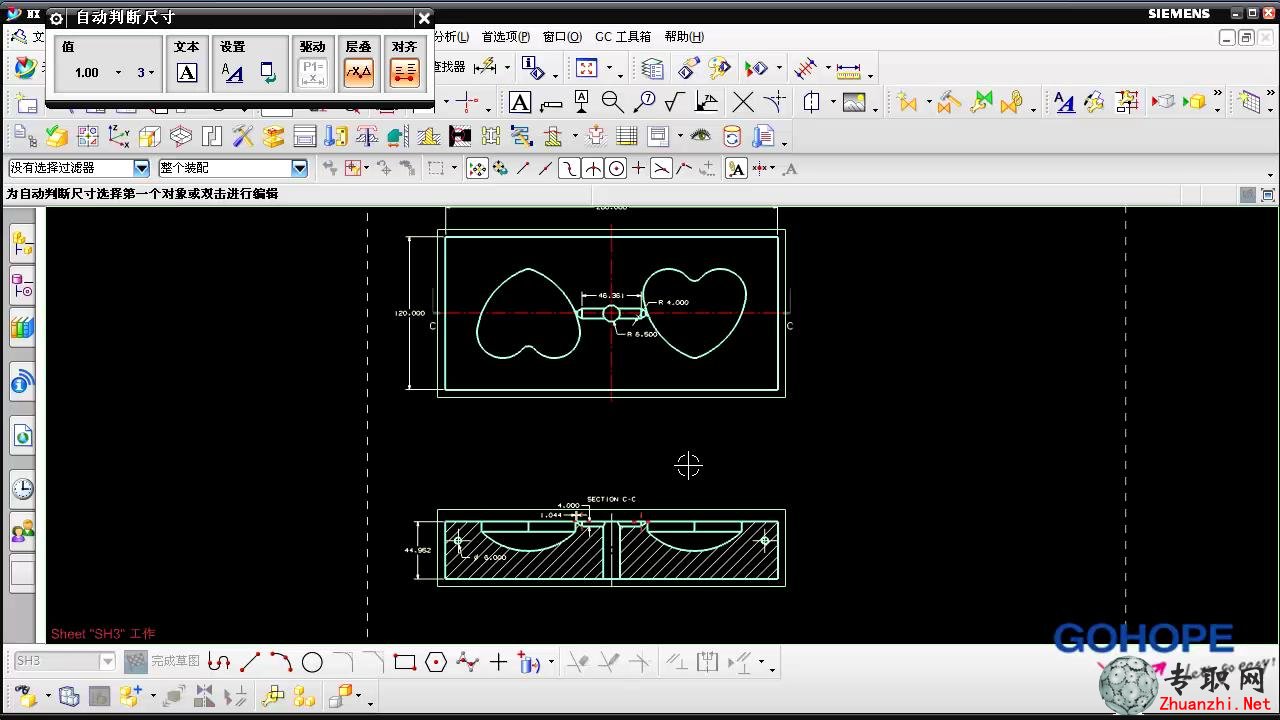Open the gear options of 自动判断尺寸 dialog
This screenshot has height=720, width=1280.
tap(56, 18)
